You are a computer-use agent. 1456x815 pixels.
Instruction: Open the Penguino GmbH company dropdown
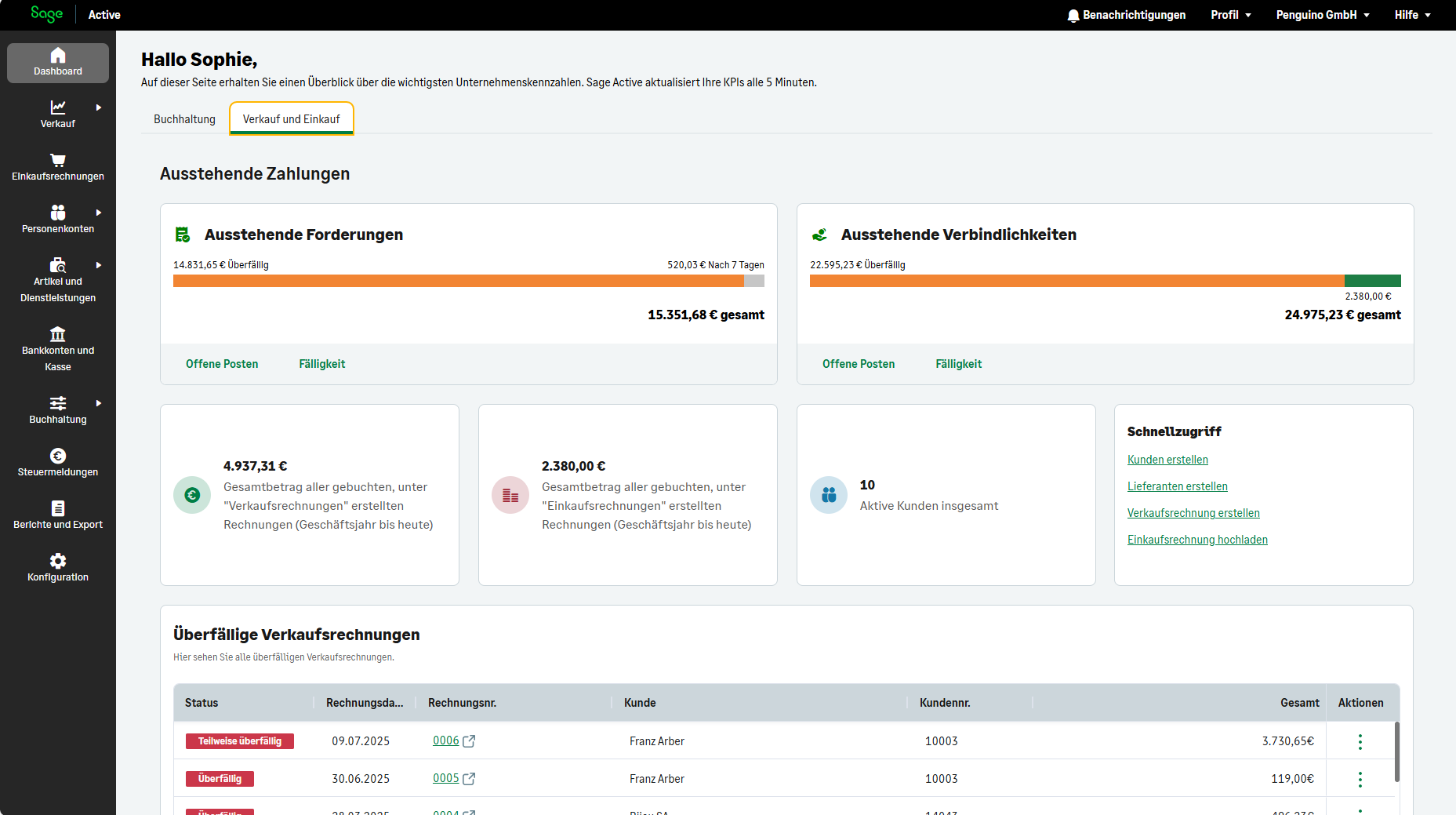1322,15
